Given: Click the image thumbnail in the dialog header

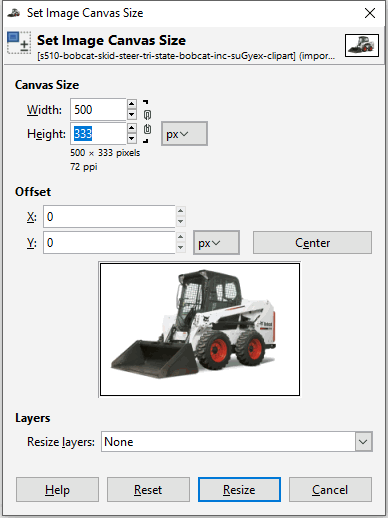Looking at the screenshot, I should pyautogui.click(x=362, y=45).
